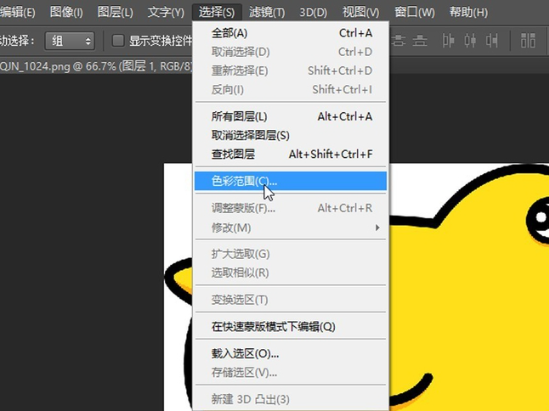Choose 新建 3D 凸出(3) menu entry

click(291, 399)
